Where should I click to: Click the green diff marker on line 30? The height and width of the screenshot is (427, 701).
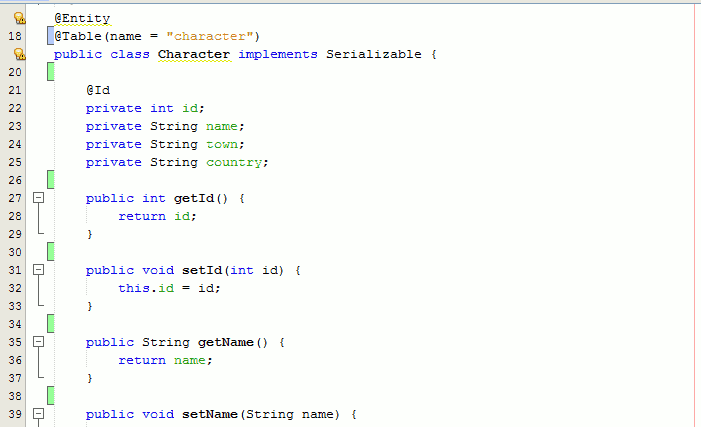coord(49,252)
